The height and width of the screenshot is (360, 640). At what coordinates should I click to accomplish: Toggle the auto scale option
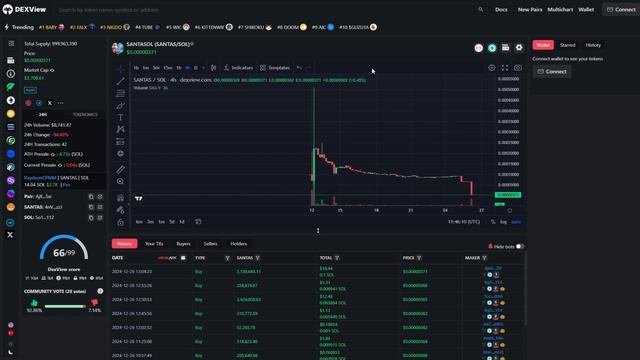coord(516,222)
